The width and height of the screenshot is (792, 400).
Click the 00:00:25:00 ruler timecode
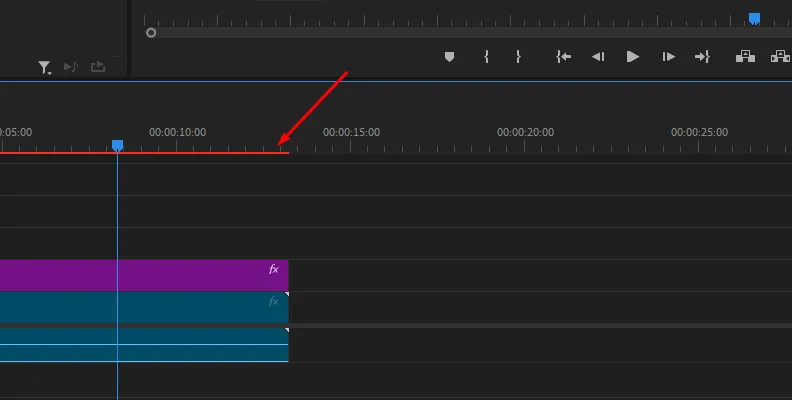coord(699,132)
